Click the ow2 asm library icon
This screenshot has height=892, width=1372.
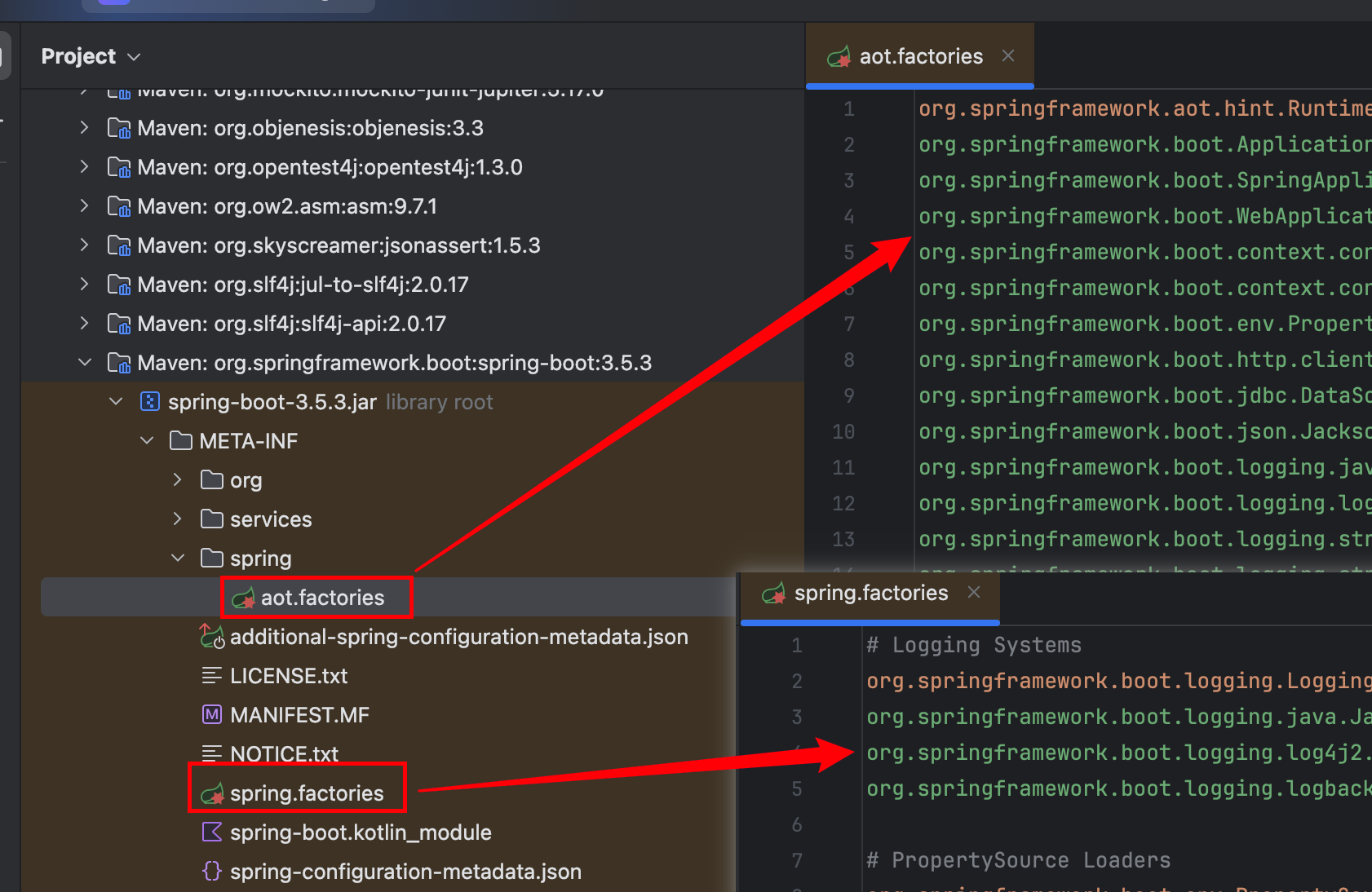pos(119,206)
